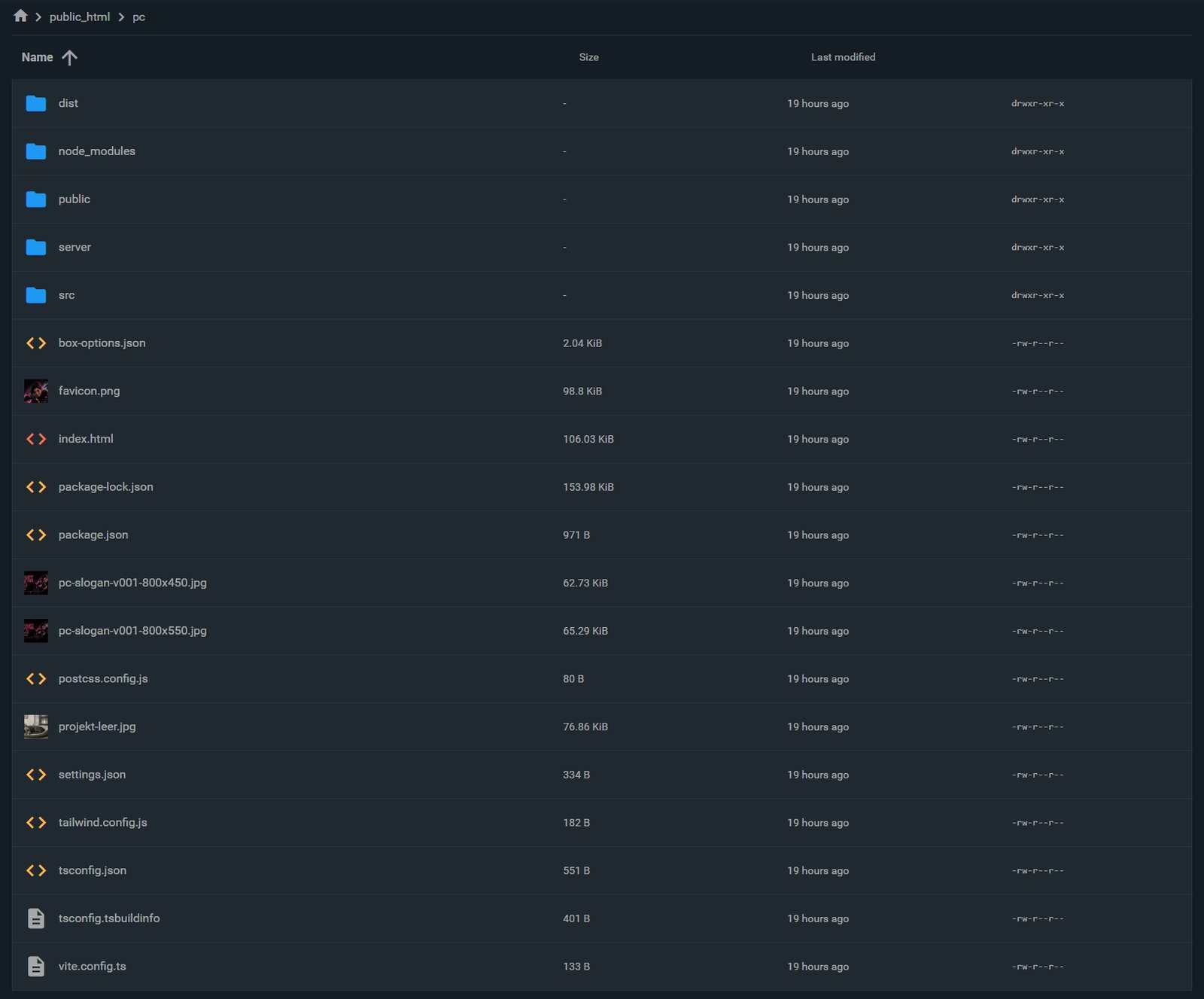The width and height of the screenshot is (1204, 999).
Task: Select the package-lock.json file name
Action: click(106, 486)
